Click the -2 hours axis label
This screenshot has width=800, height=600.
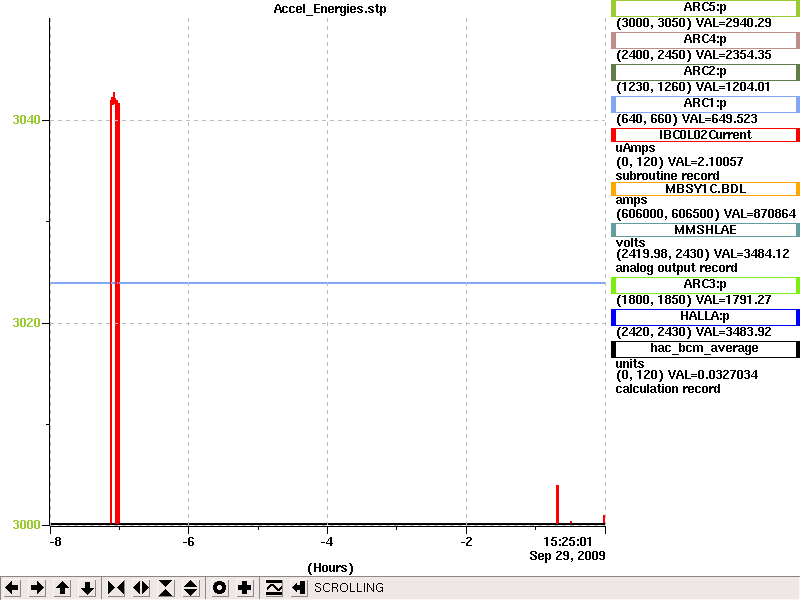click(466, 542)
